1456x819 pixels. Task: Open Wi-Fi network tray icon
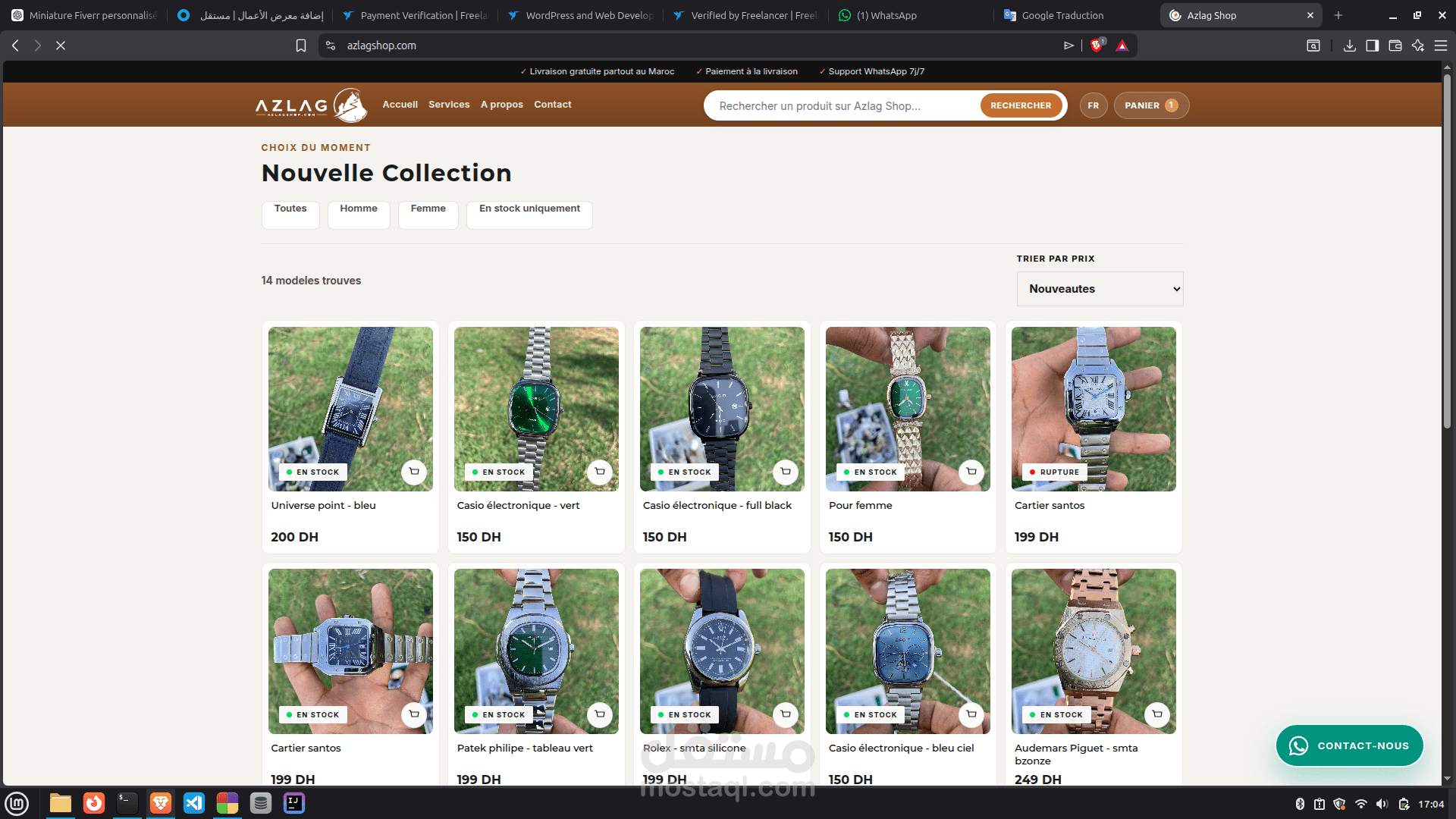click(x=1361, y=804)
